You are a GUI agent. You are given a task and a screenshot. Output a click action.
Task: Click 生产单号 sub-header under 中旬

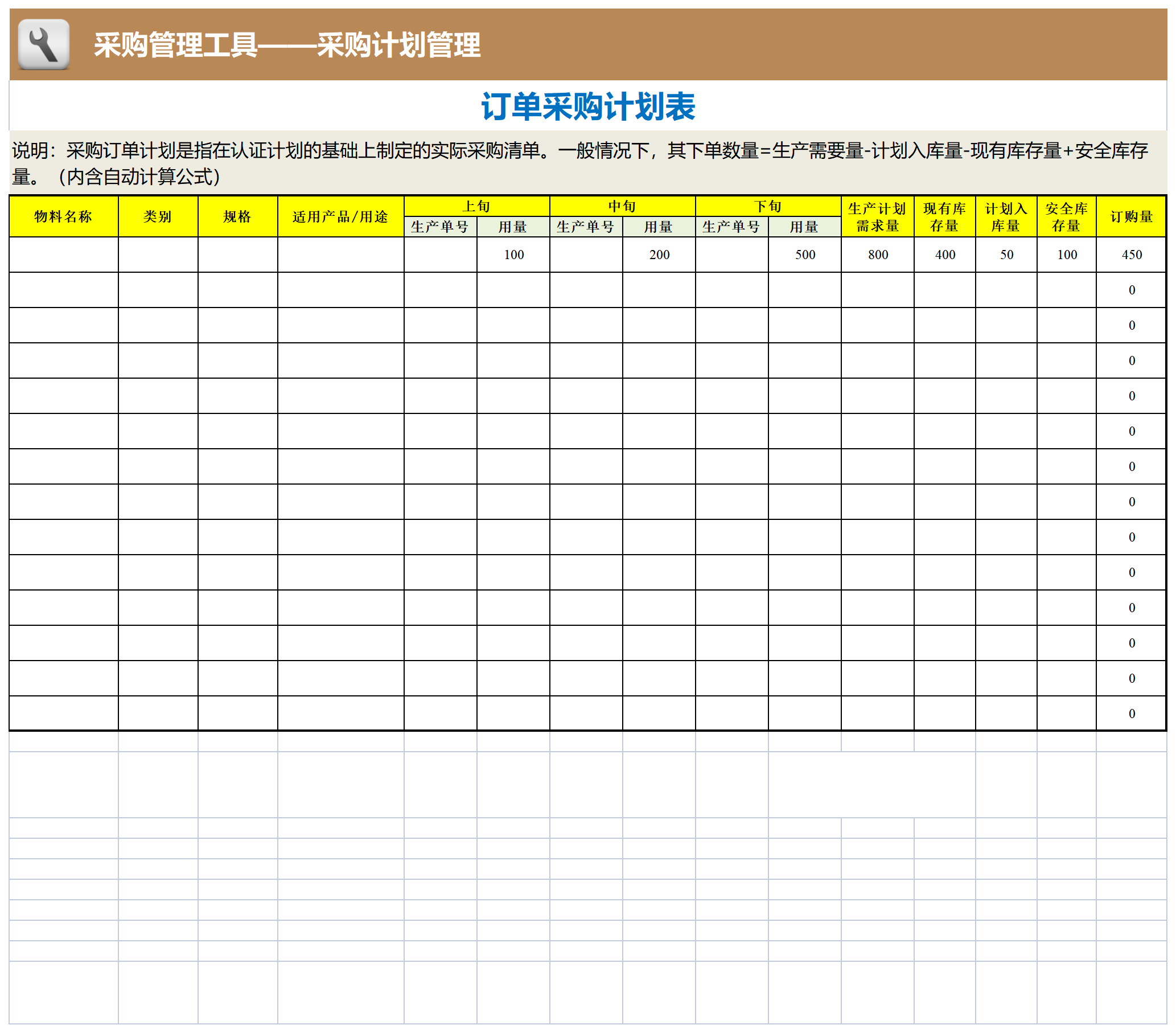point(586,227)
